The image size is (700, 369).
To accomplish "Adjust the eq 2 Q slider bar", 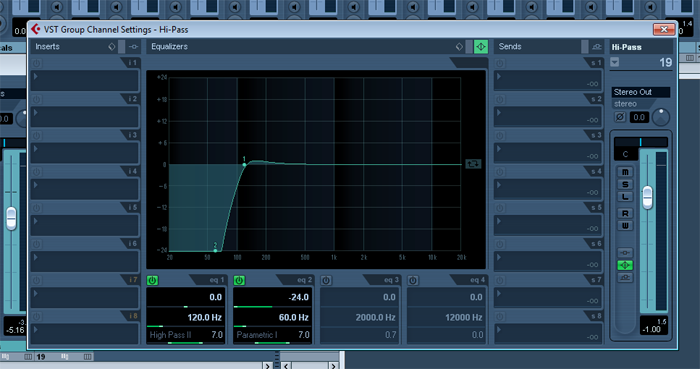I will (x=272, y=343).
